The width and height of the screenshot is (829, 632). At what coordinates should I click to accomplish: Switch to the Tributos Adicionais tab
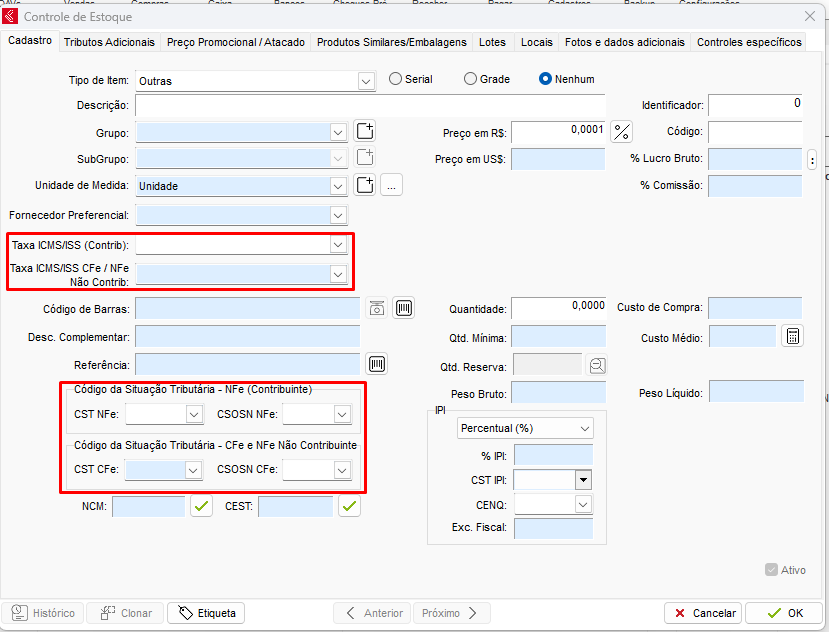tap(109, 42)
